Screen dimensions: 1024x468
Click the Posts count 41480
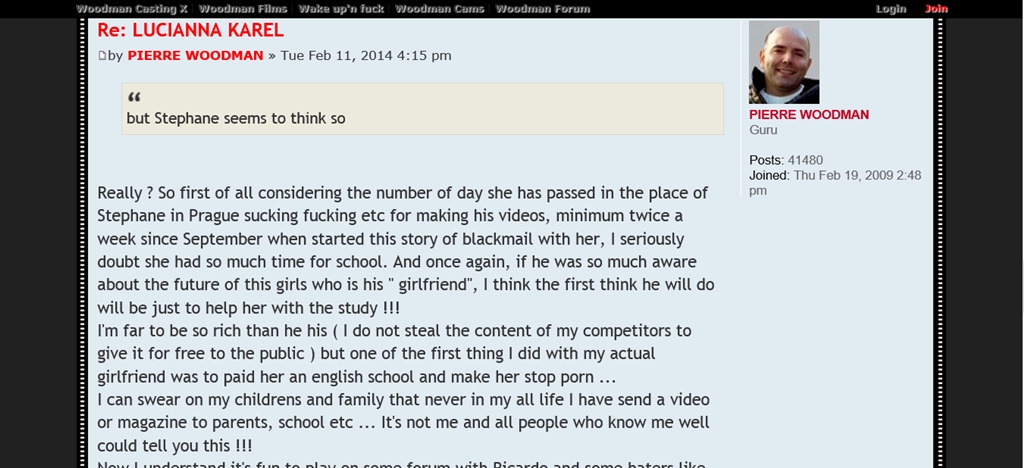[x=805, y=160]
